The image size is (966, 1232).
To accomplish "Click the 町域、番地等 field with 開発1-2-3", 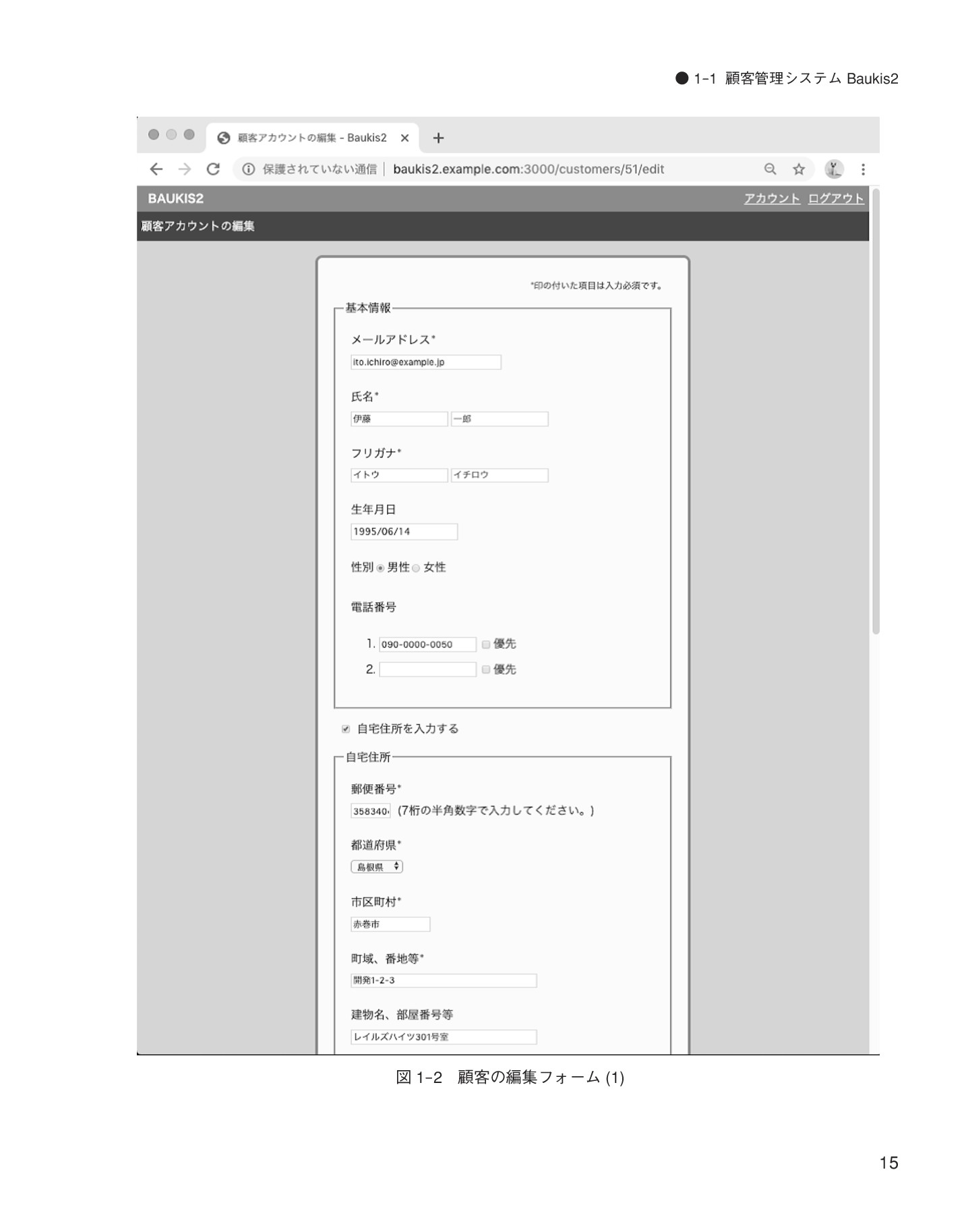I will (444, 980).
